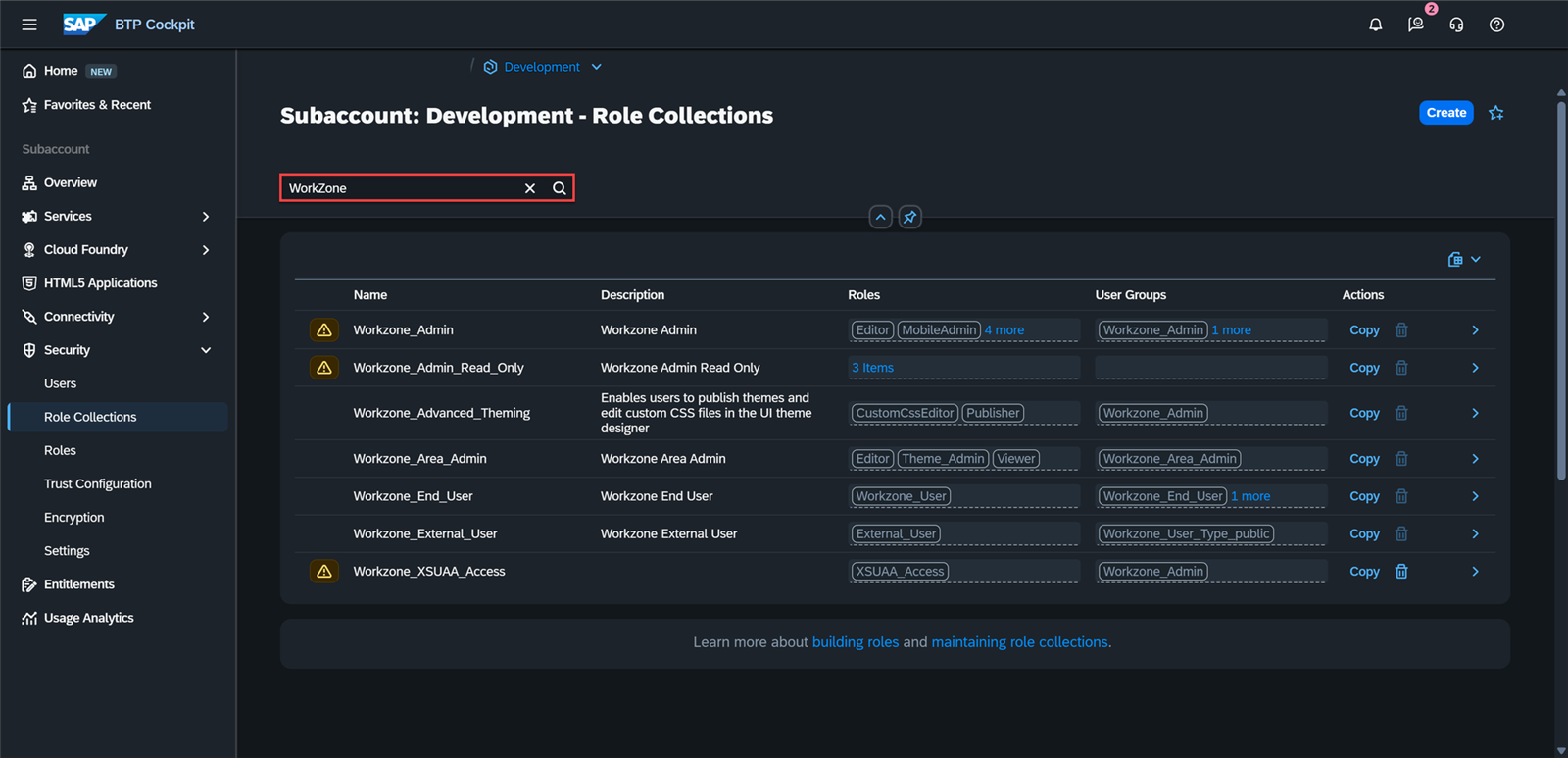Open the building roles link
The width and height of the screenshot is (1568, 758).
pos(856,642)
